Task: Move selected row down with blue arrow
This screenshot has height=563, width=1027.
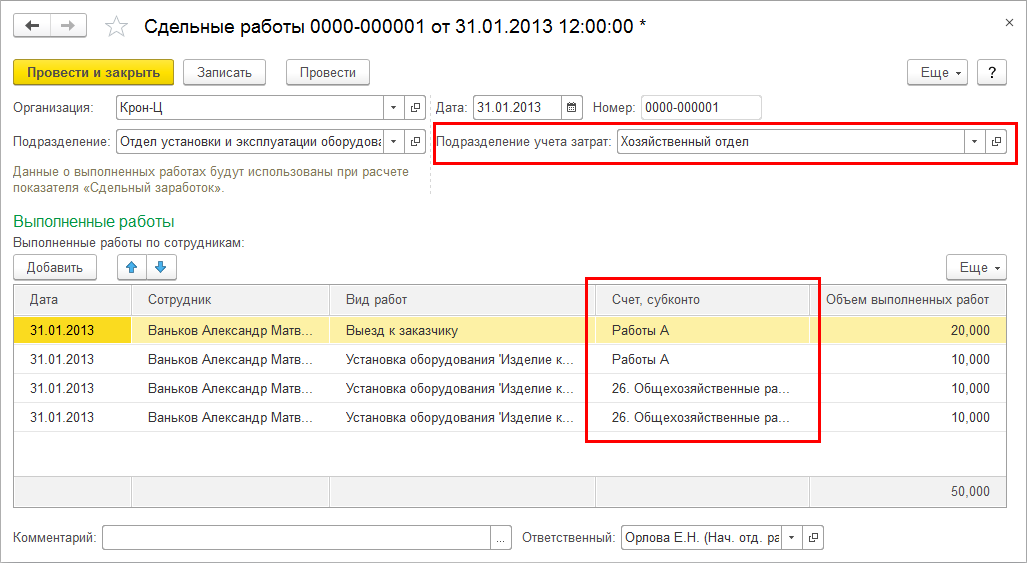Action: (x=161, y=267)
